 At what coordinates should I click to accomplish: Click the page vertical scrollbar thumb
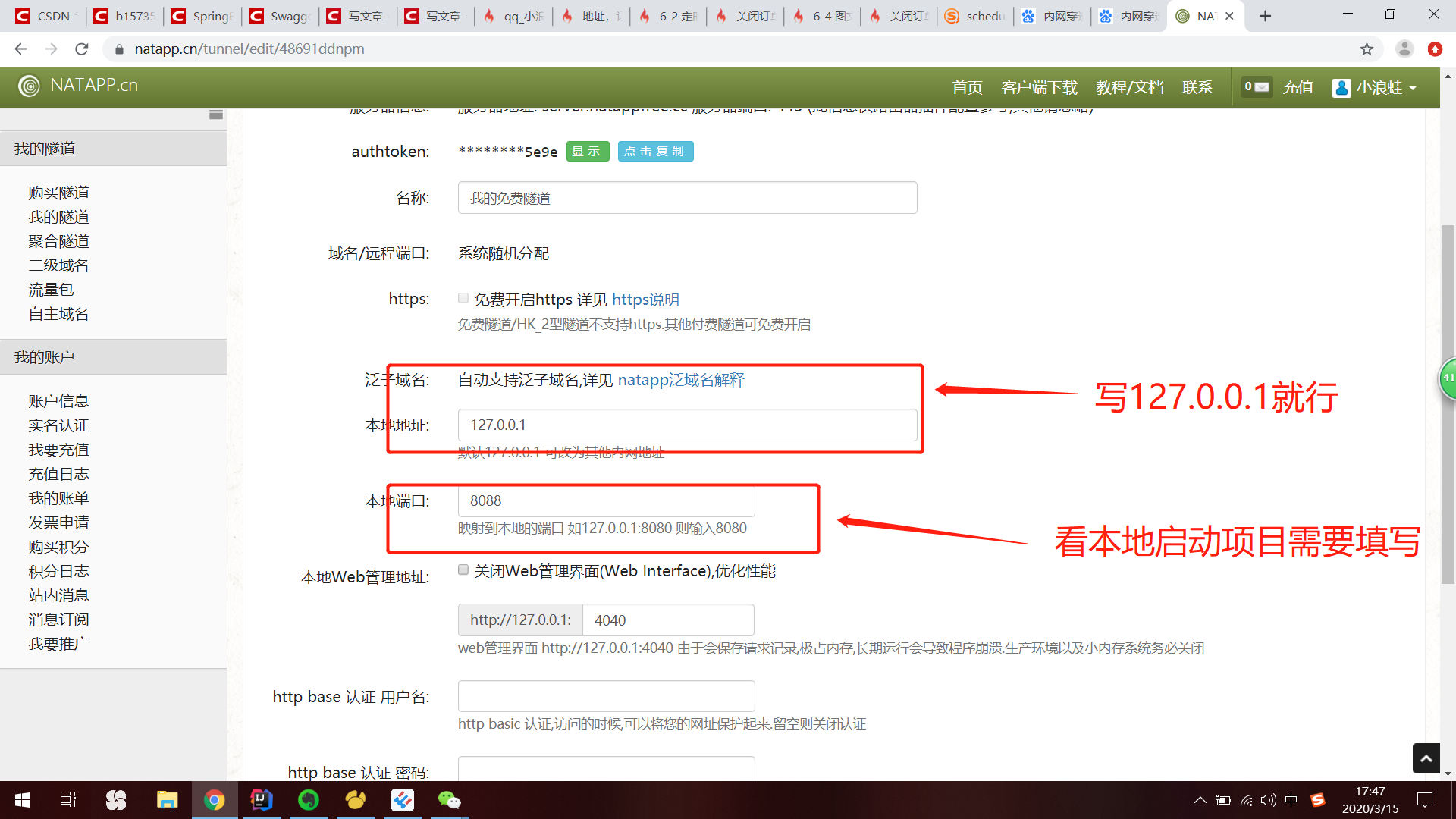1448,404
